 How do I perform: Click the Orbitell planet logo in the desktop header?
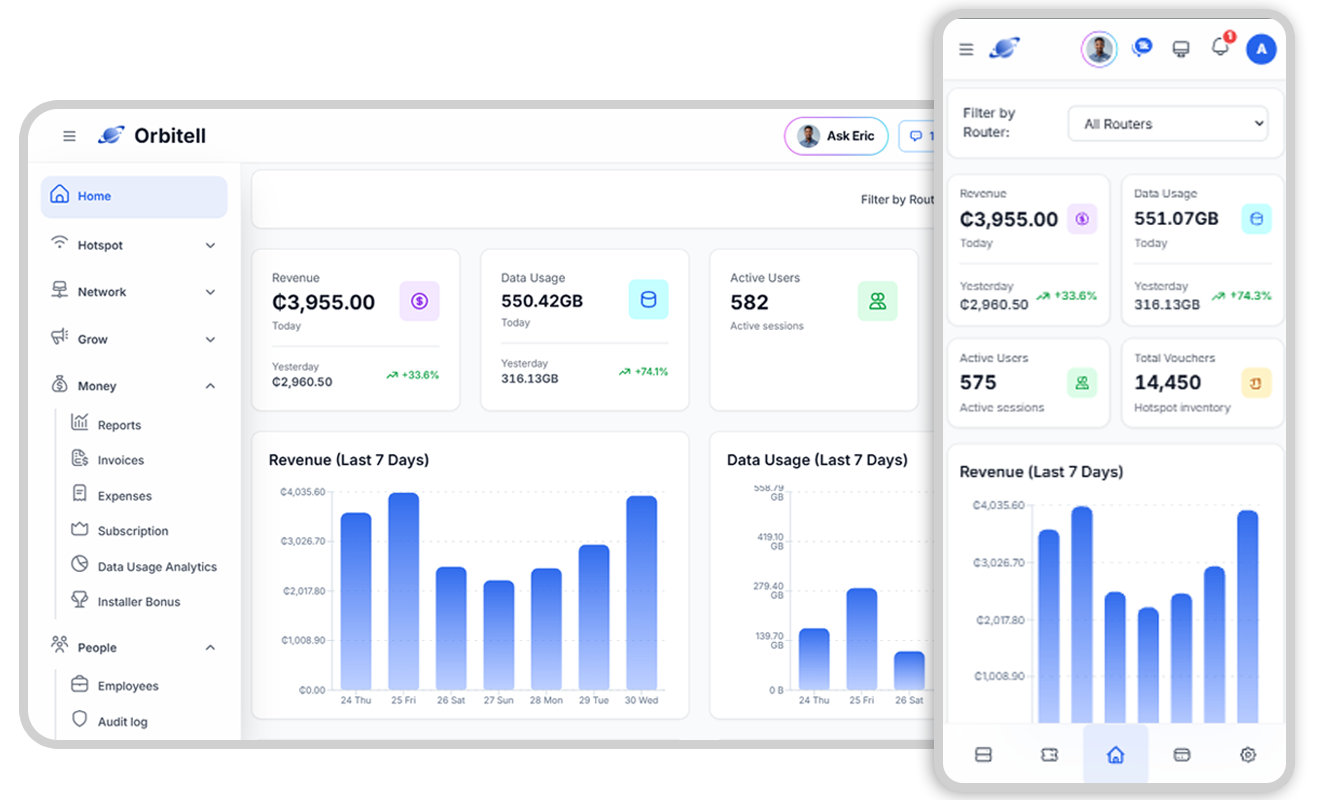(x=111, y=135)
